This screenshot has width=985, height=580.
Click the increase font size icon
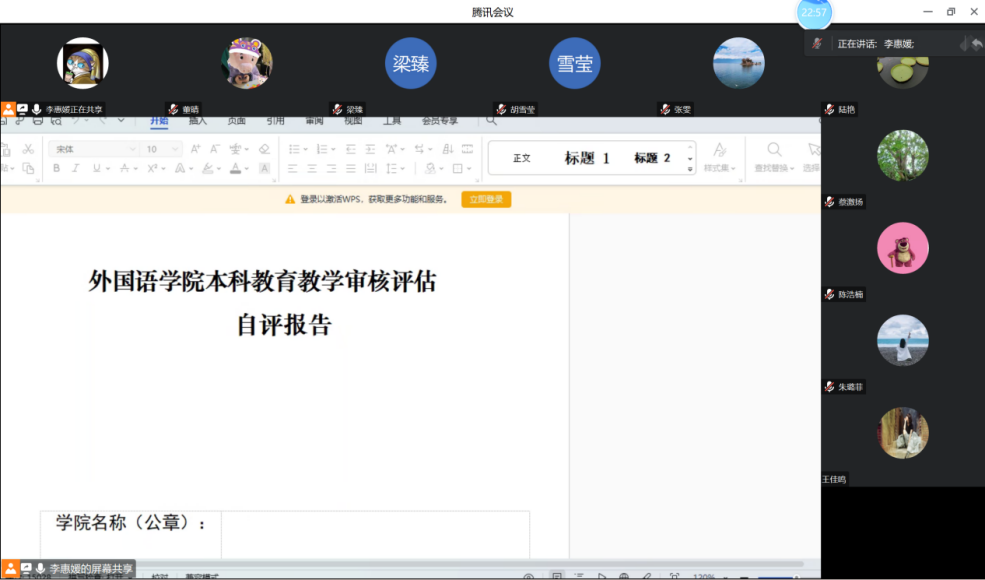[x=196, y=149]
